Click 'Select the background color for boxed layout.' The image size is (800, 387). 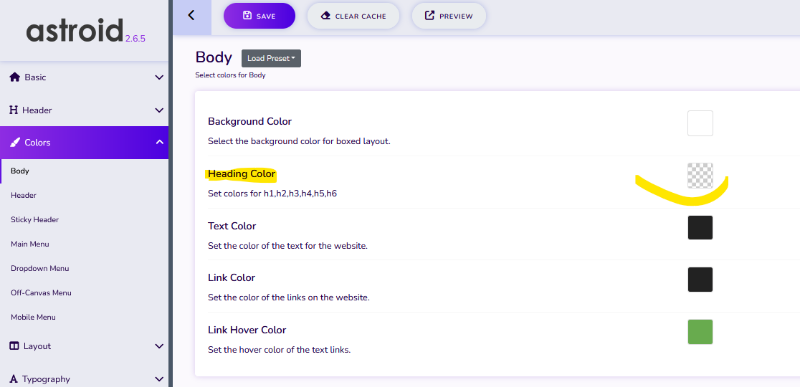pos(299,141)
